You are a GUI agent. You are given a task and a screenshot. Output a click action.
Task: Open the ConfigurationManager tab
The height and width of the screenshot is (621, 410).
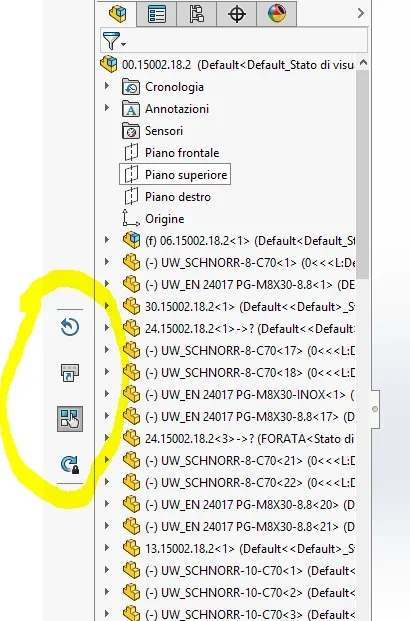click(196, 14)
